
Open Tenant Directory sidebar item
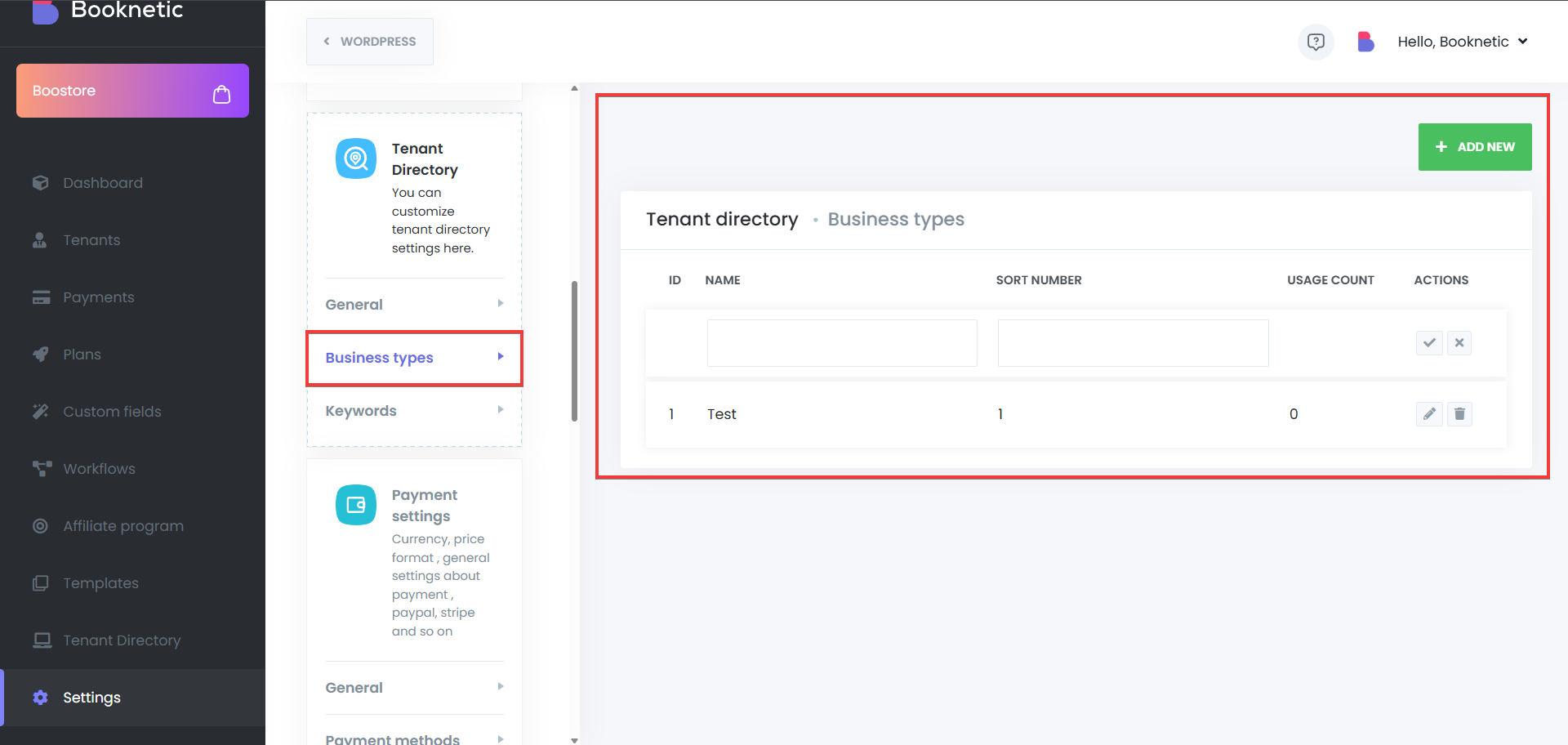pyautogui.click(x=132, y=640)
